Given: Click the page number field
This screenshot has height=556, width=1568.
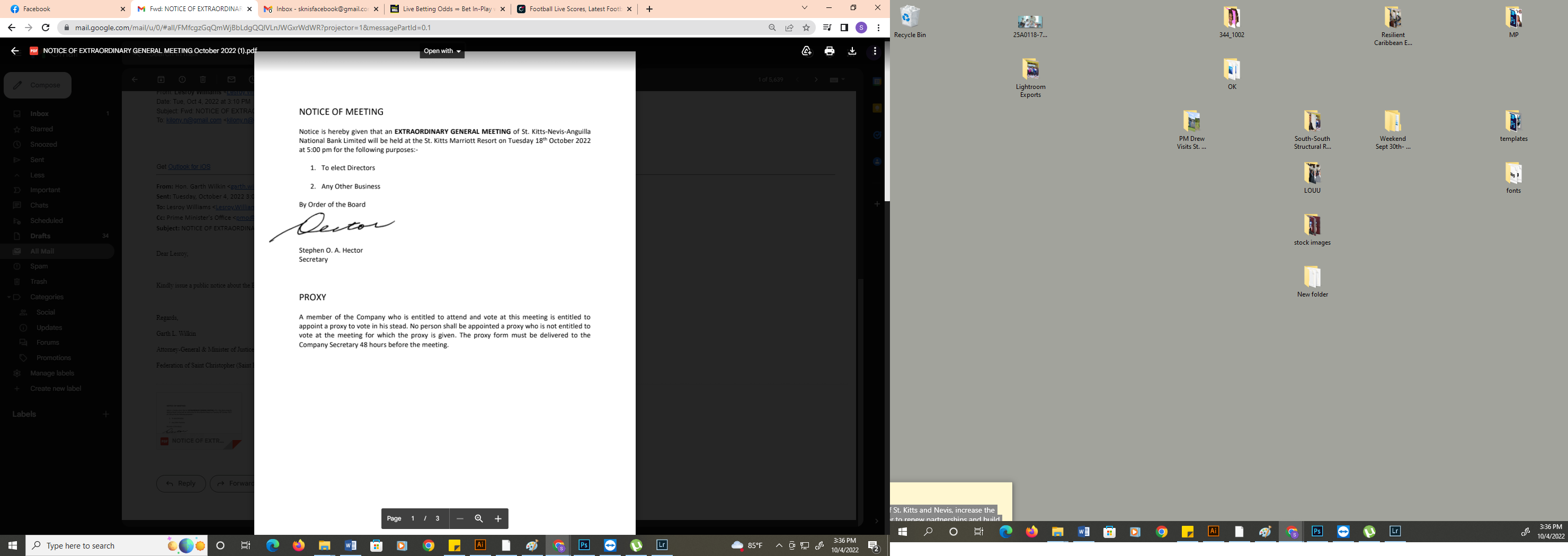Looking at the screenshot, I should click(413, 518).
